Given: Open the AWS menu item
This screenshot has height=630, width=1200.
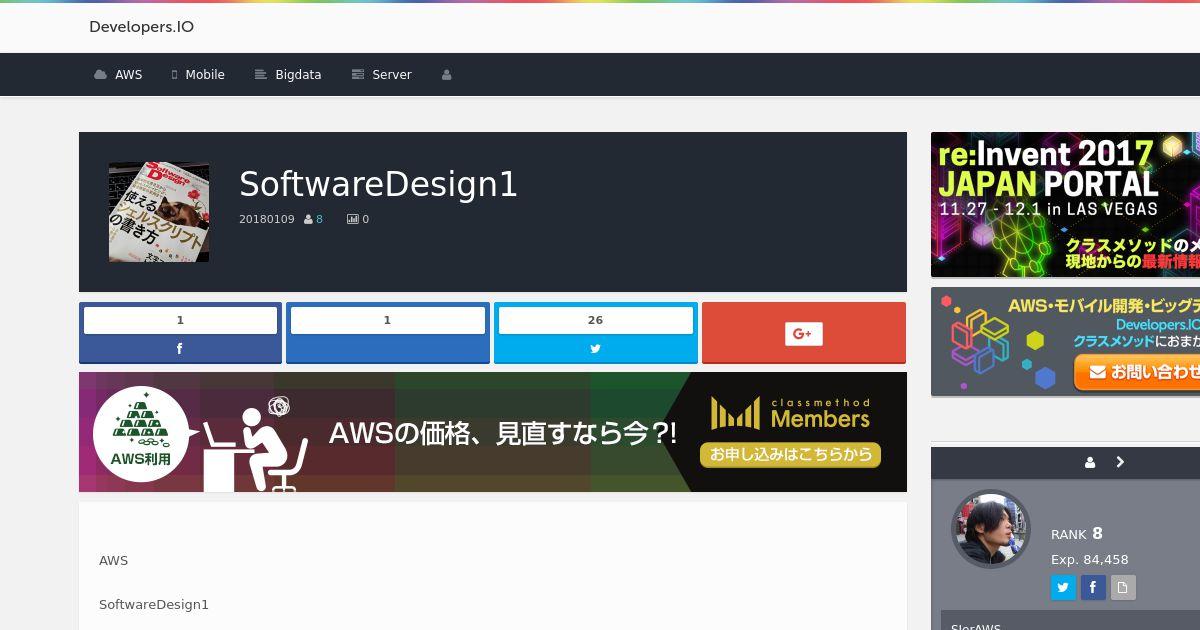Looking at the screenshot, I should pyautogui.click(x=118, y=75).
